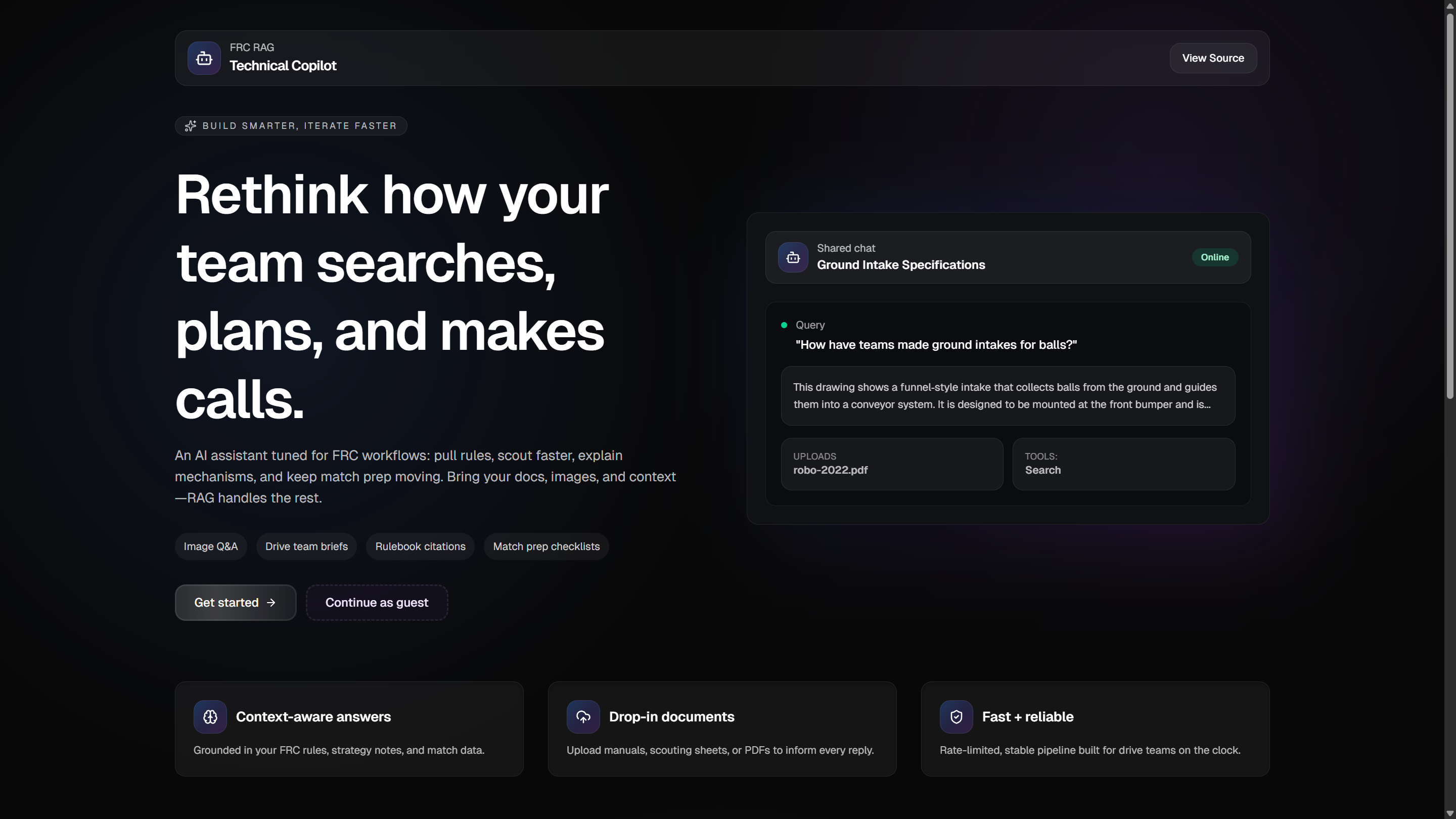Click the Tools: Search card
This screenshot has height=819, width=1456.
1124,464
